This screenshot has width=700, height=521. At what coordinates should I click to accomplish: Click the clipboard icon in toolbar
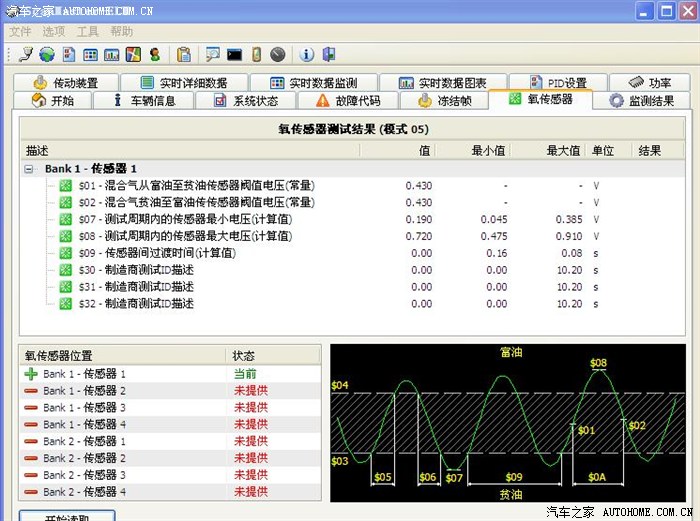coord(183,54)
